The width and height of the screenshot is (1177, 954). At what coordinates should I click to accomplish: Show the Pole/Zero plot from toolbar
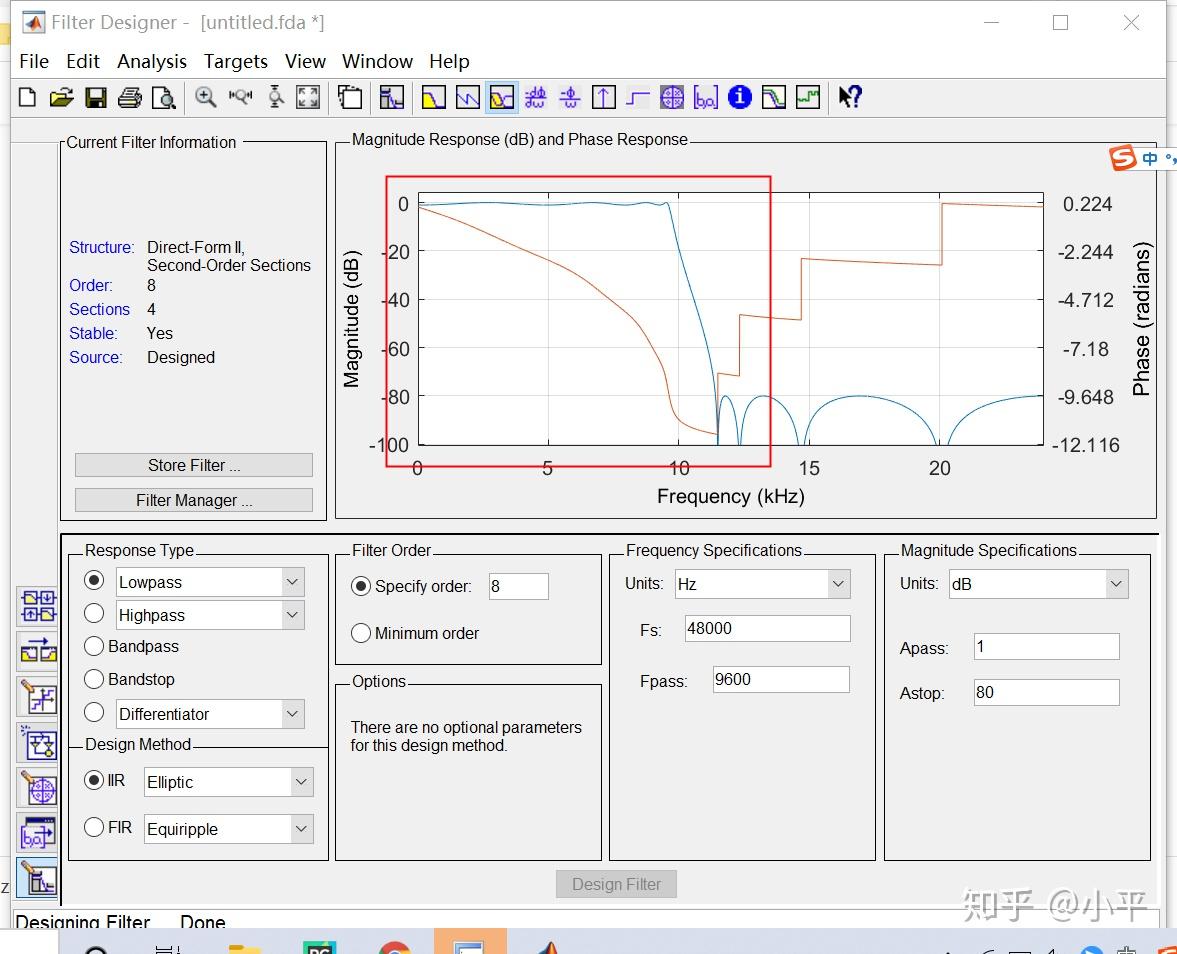(672, 97)
